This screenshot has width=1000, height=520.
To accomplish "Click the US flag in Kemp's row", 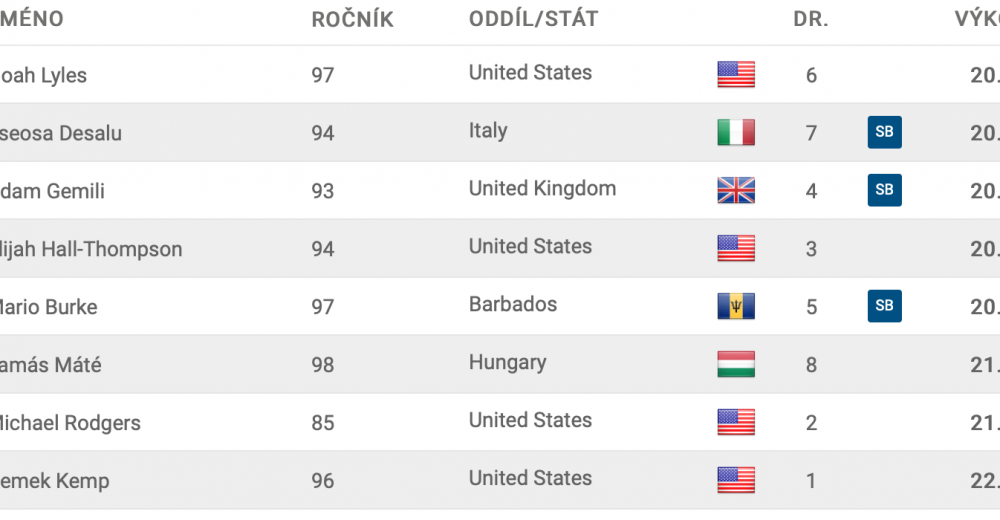I will pos(736,480).
